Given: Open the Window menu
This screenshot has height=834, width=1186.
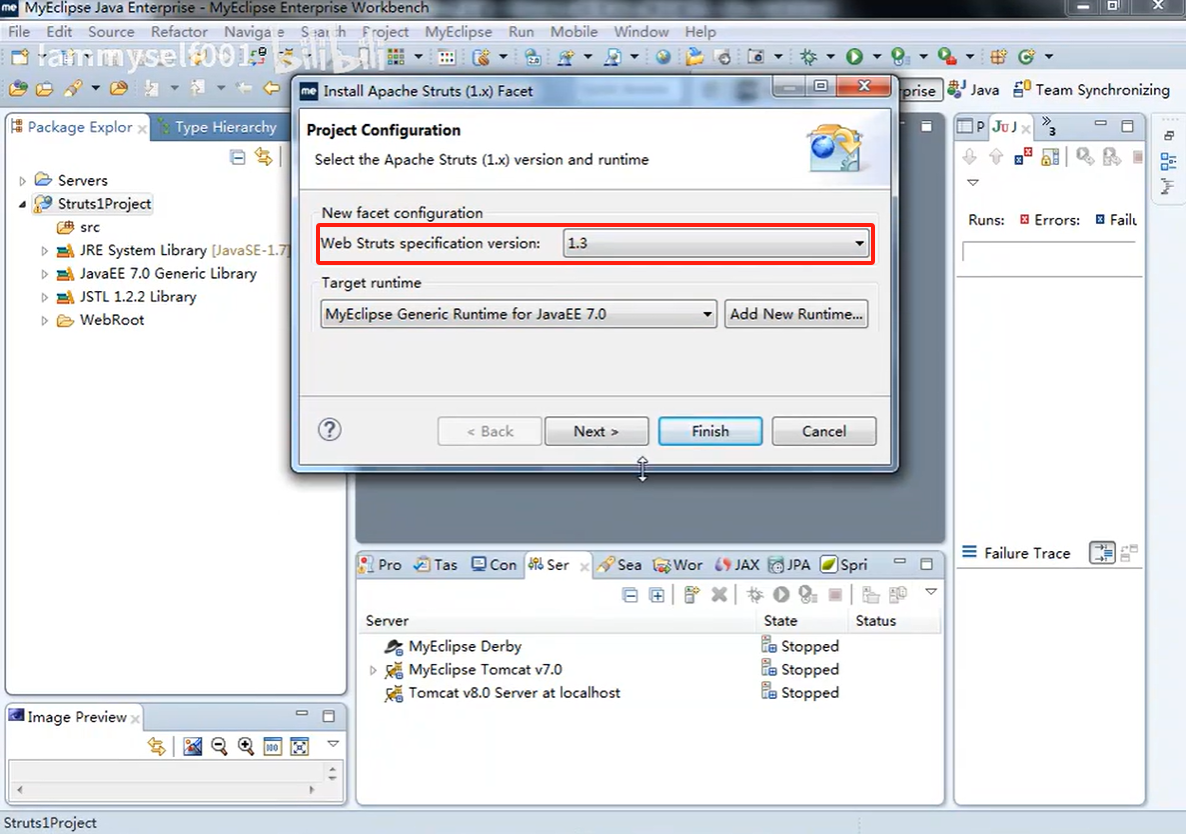Looking at the screenshot, I should click(641, 32).
